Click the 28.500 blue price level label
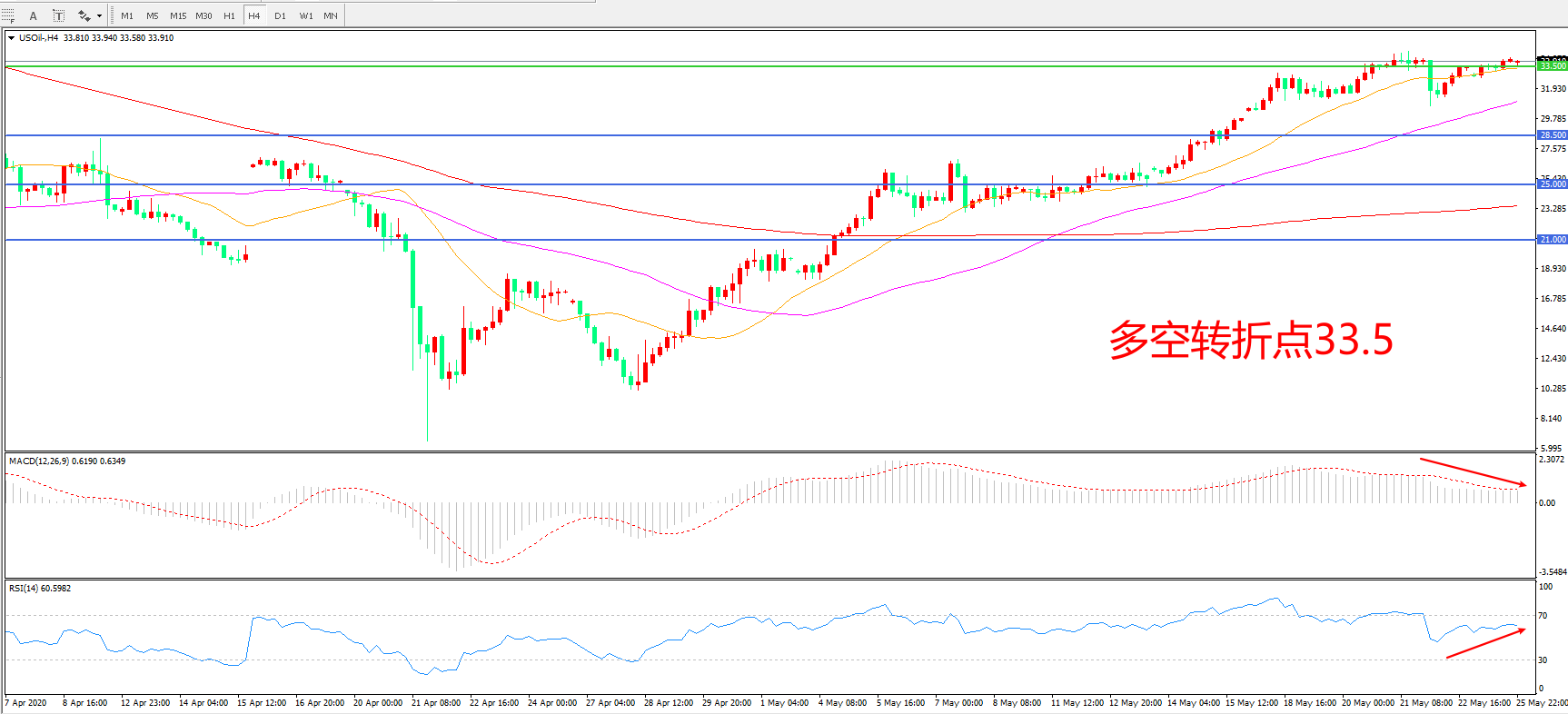This screenshot has height=714, width=1568. 1552,135
